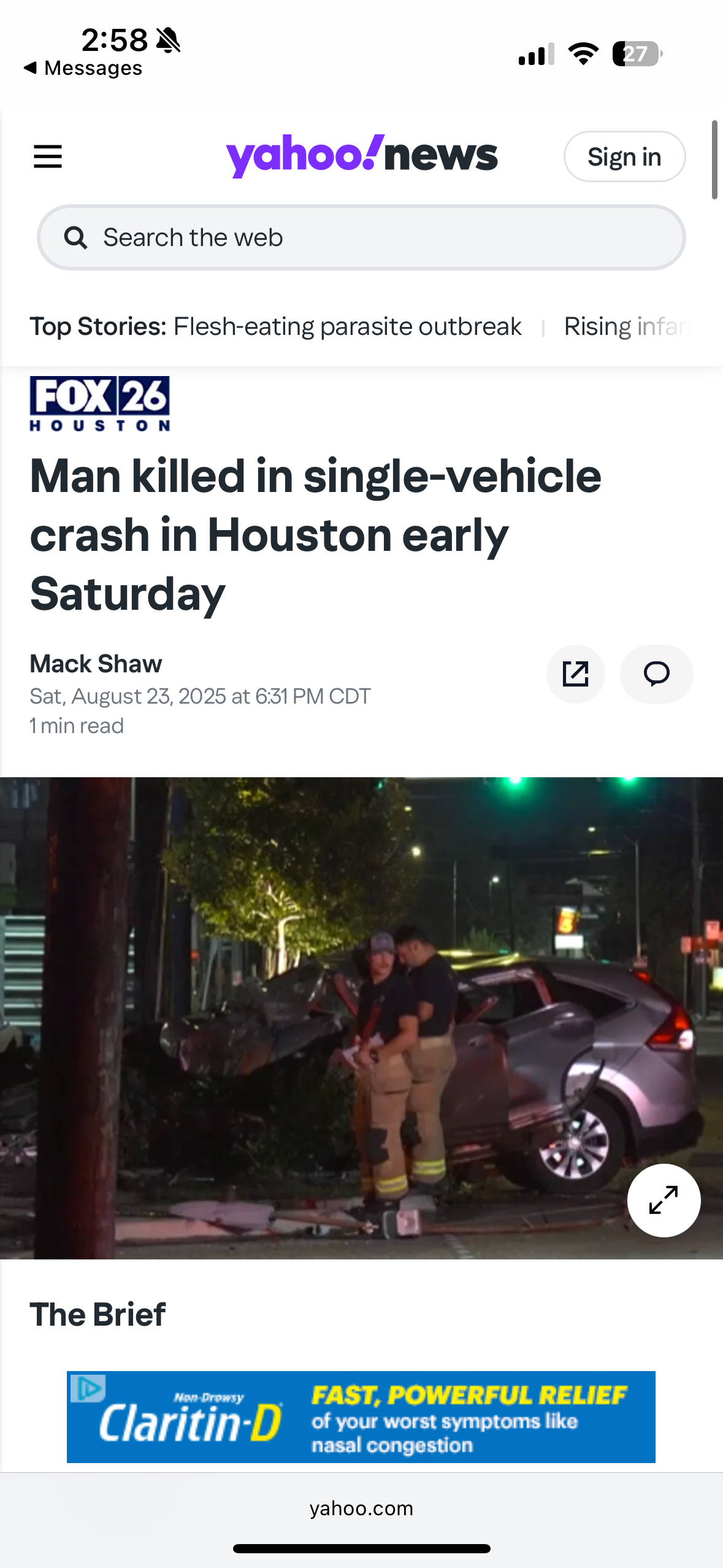Tap the search magnifier icon
Image resolution: width=723 pixels, height=1568 pixels.
tap(75, 237)
